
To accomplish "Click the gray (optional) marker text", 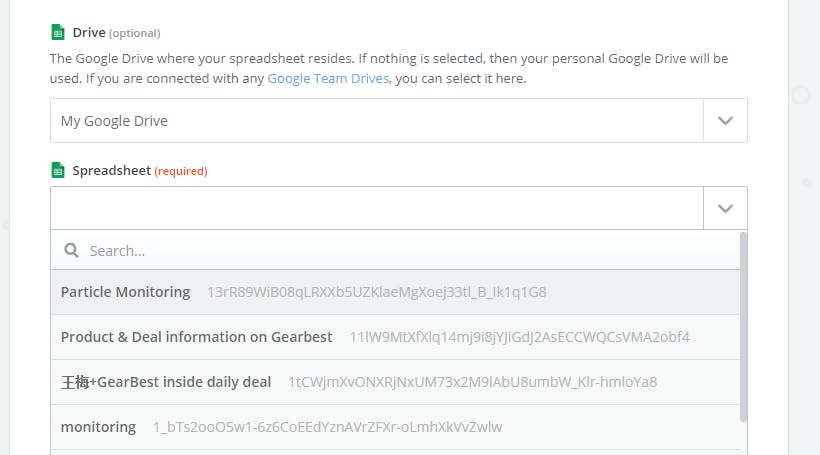I will (134, 33).
